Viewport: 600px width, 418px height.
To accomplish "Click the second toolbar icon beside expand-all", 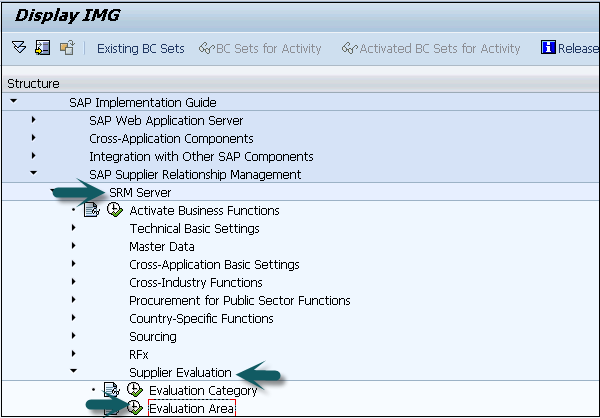I will (42, 48).
